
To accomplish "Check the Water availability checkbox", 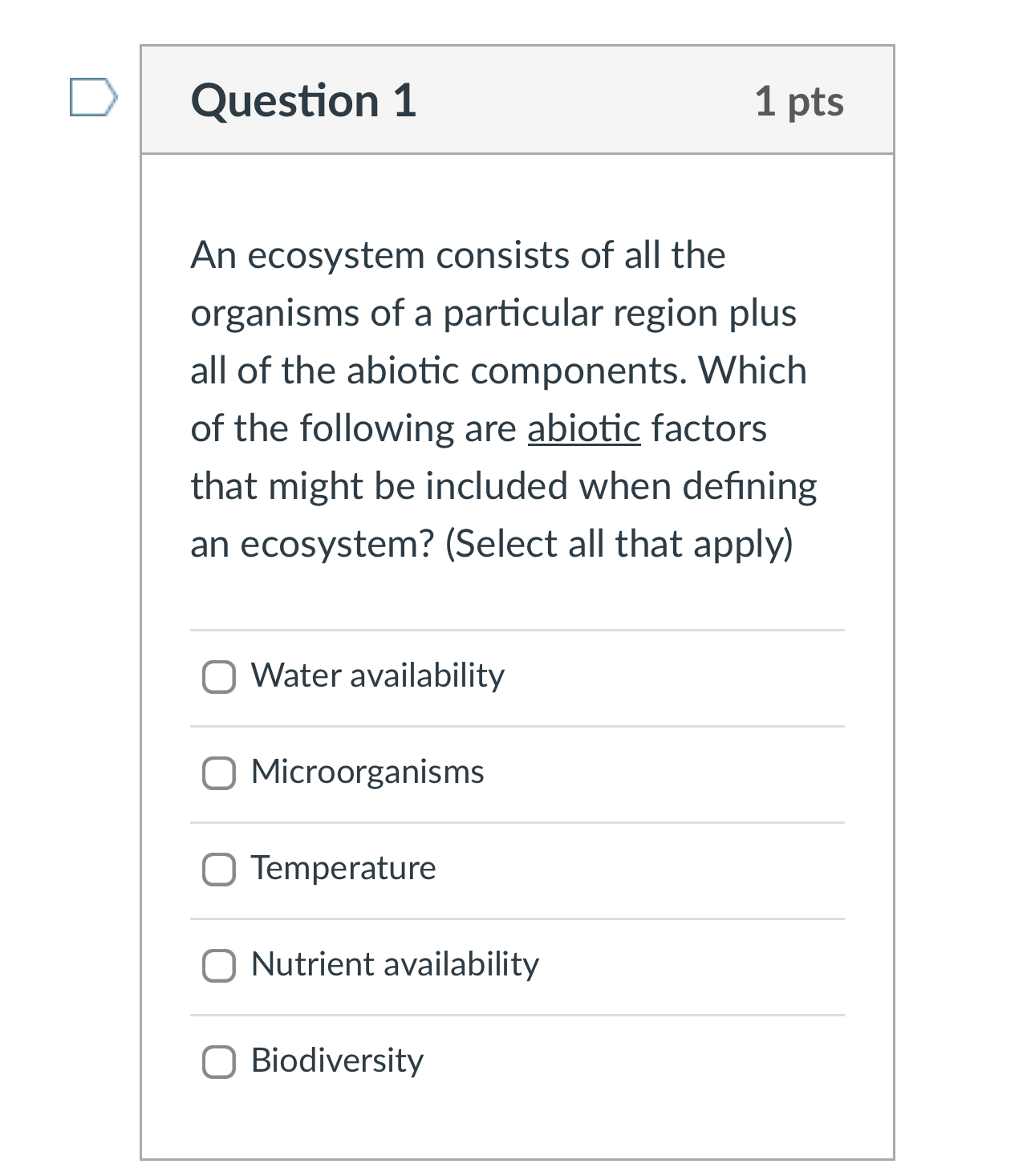I will coord(218,678).
